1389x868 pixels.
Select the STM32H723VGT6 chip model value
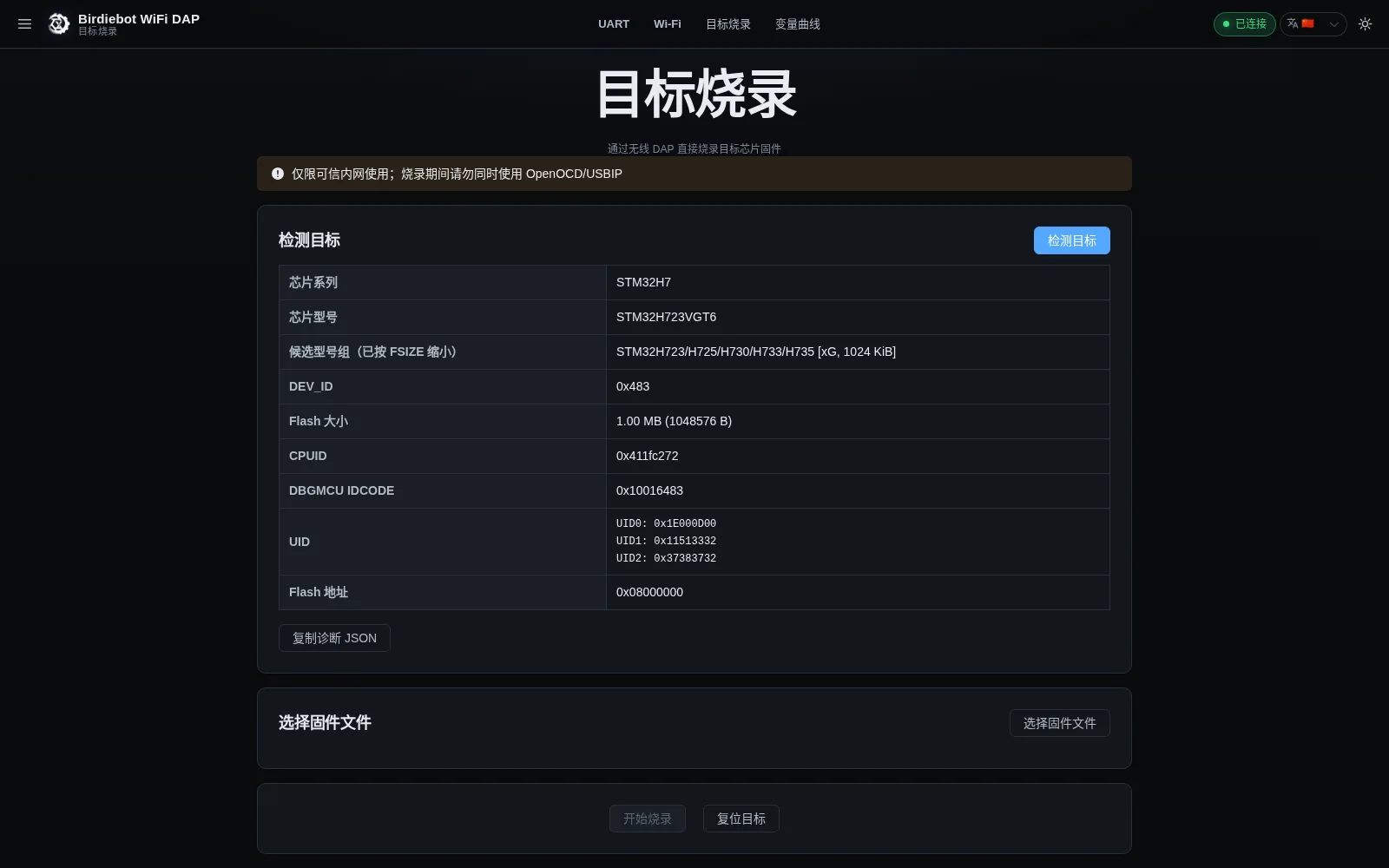coord(666,317)
